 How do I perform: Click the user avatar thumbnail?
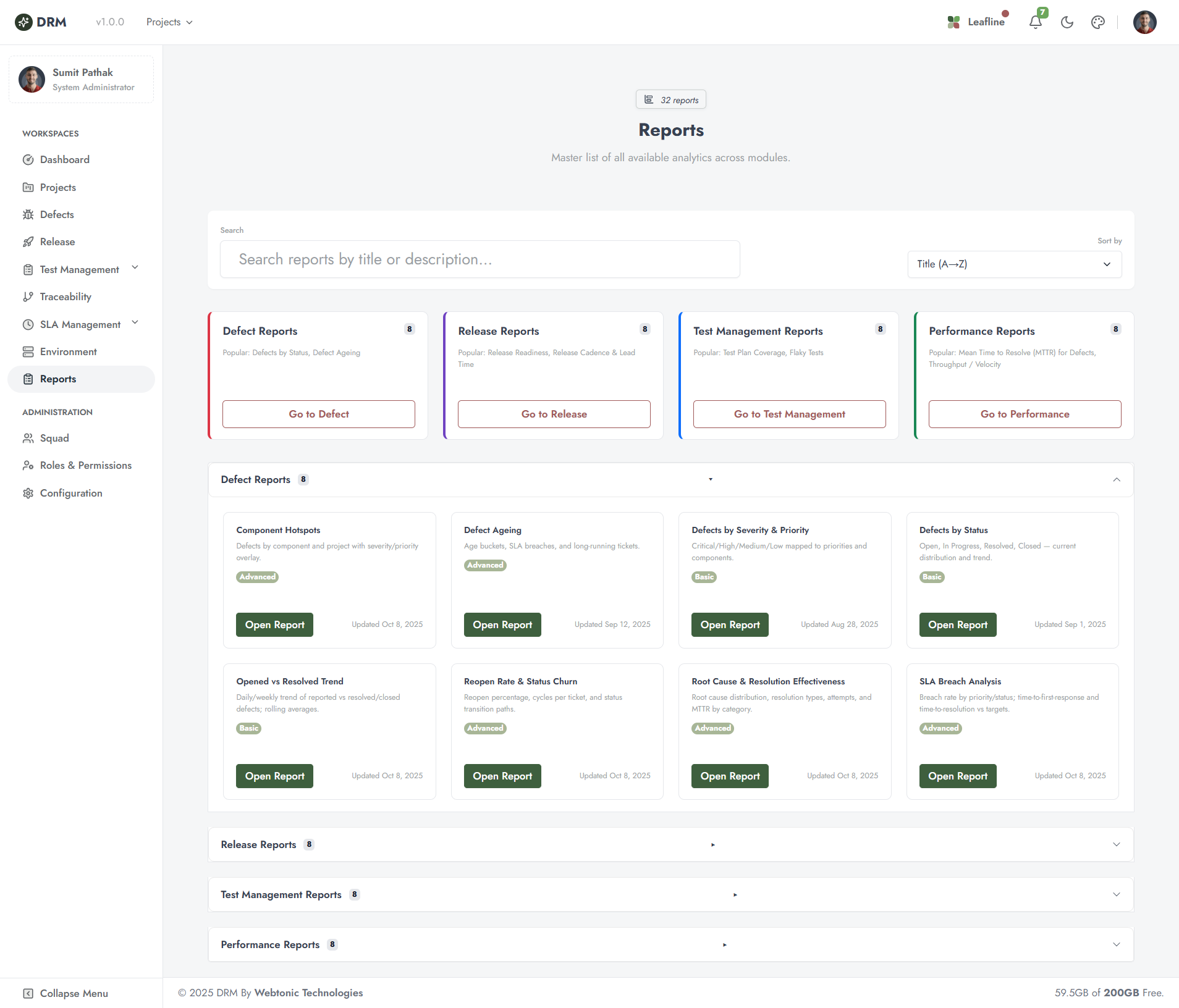click(1145, 22)
